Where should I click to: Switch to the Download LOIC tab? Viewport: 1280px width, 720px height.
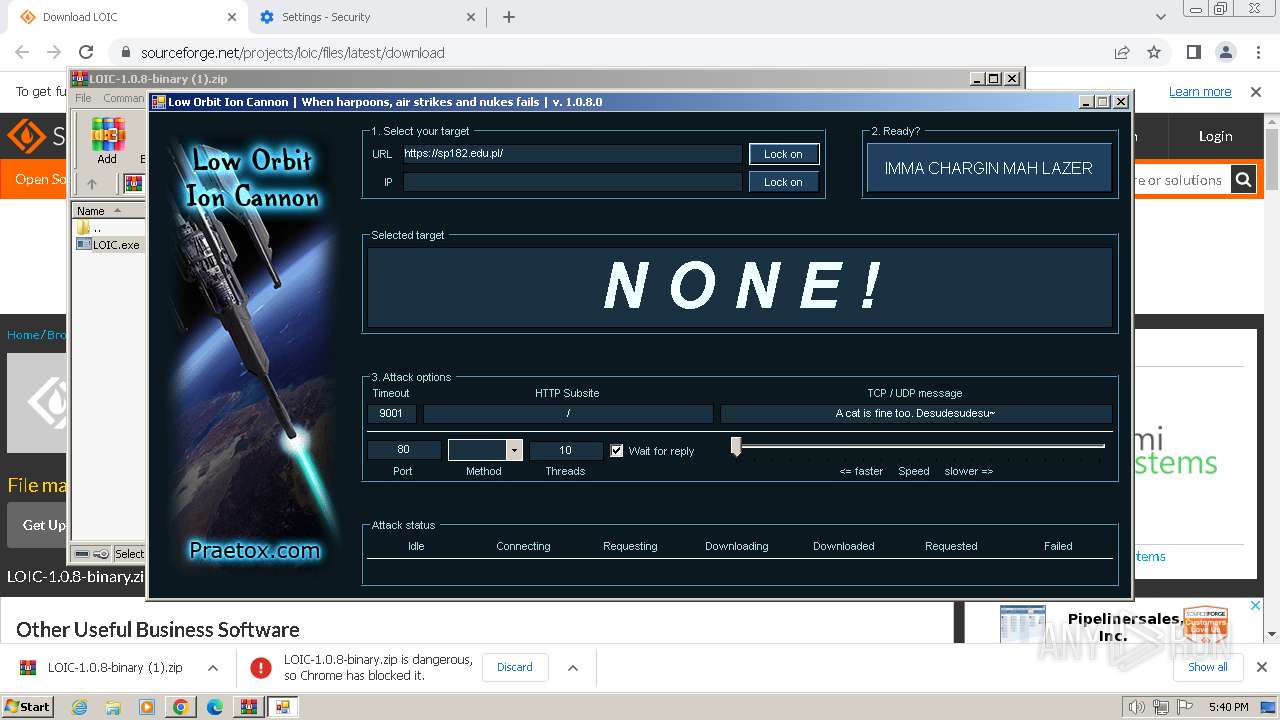125,17
